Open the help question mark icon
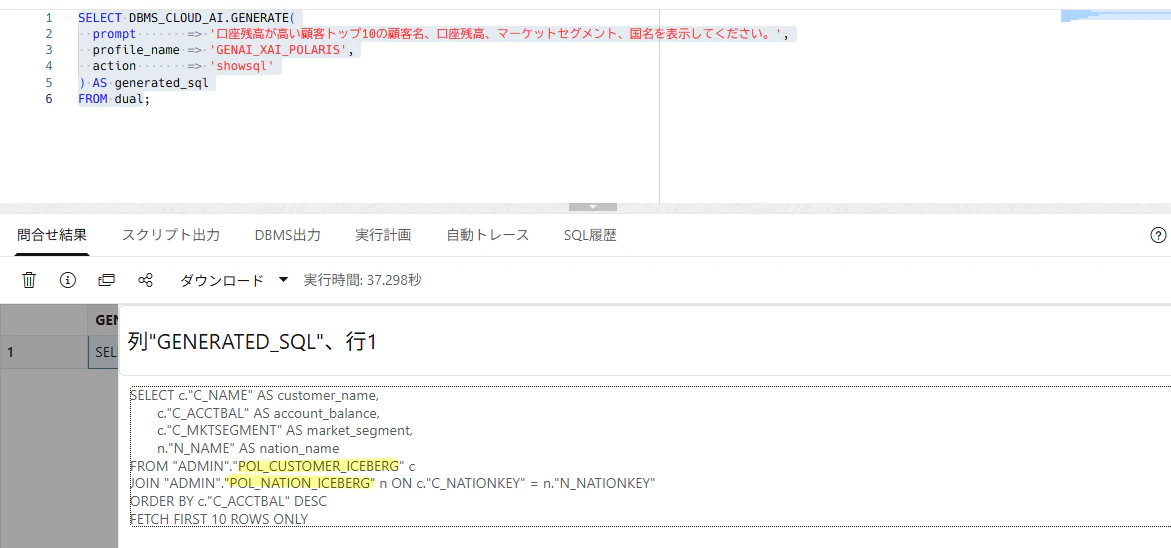The height and width of the screenshot is (548, 1171). pyautogui.click(x=1158, y=235)
